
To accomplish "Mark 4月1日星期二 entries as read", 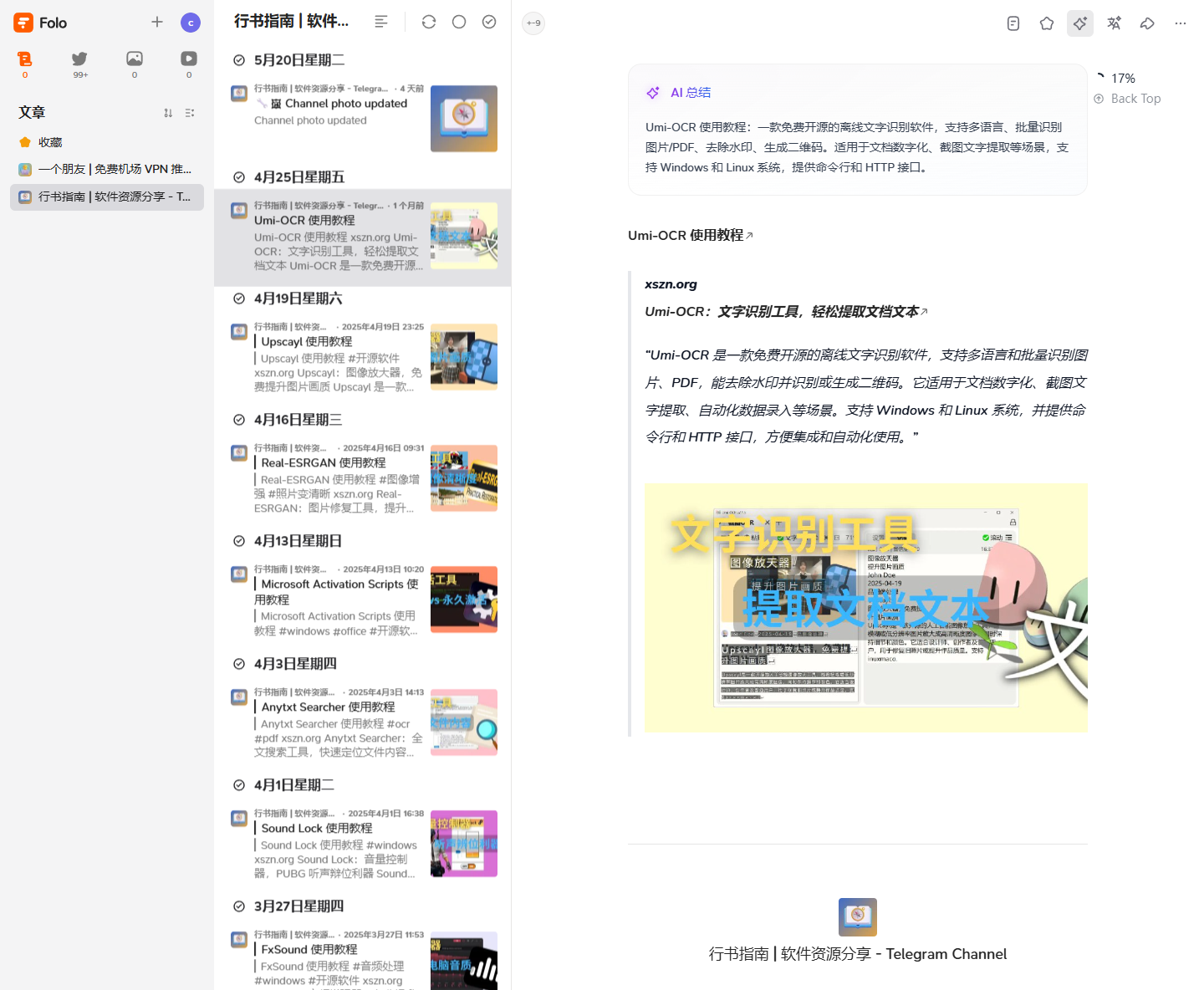I will point(239,785).
